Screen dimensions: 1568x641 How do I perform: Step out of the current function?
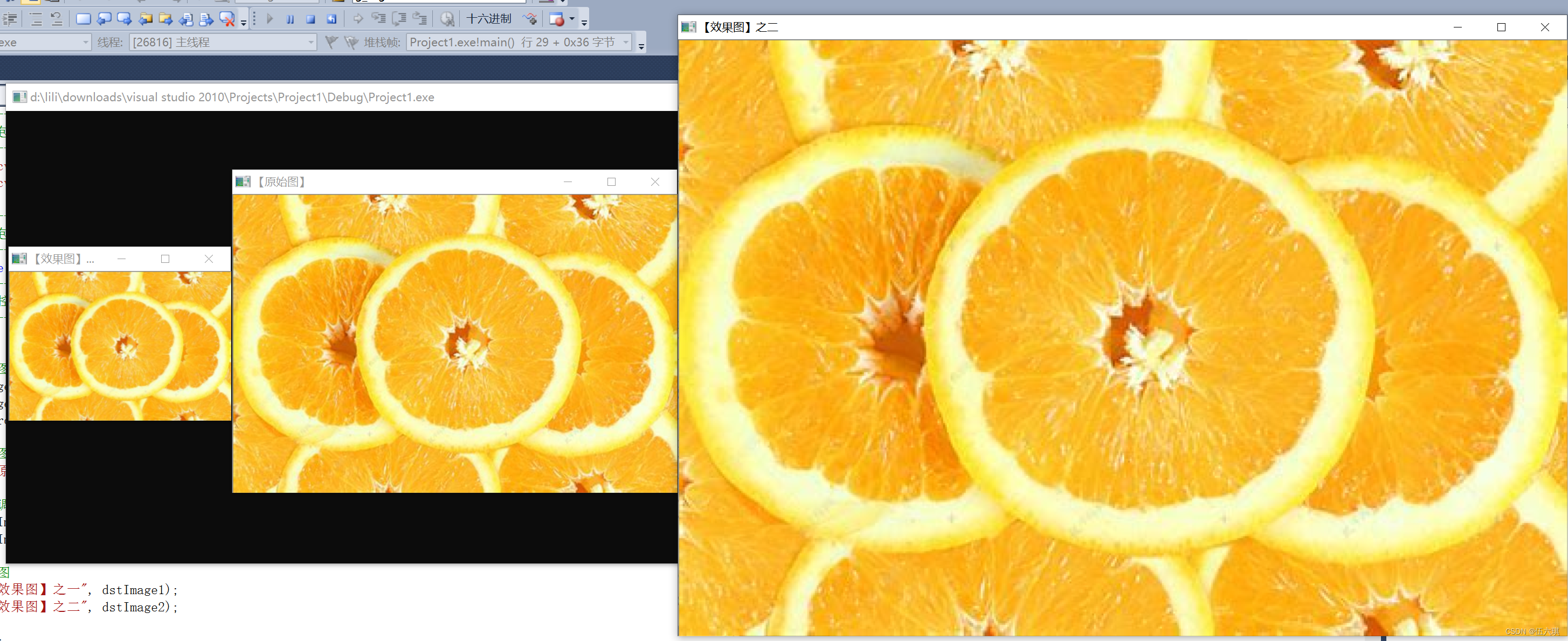(x=420, y=19)
